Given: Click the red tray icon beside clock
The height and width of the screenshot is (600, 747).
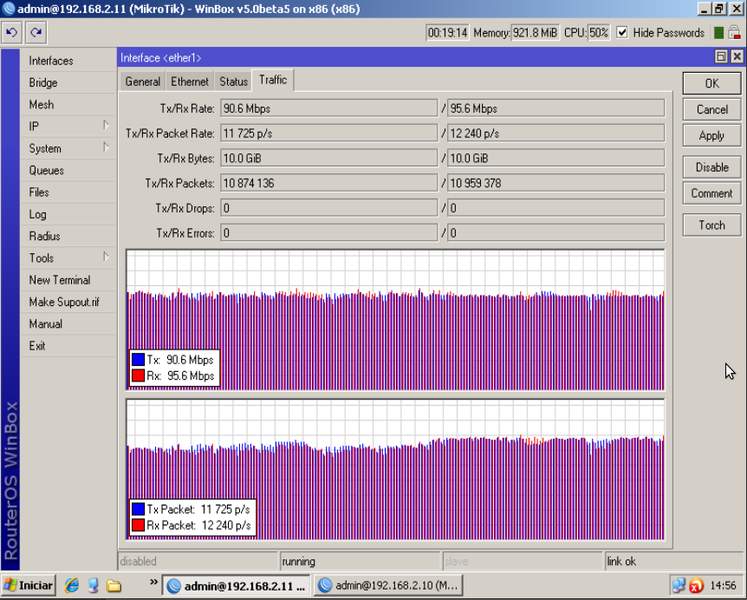Looking at the screenshot, I should (696, 585).
